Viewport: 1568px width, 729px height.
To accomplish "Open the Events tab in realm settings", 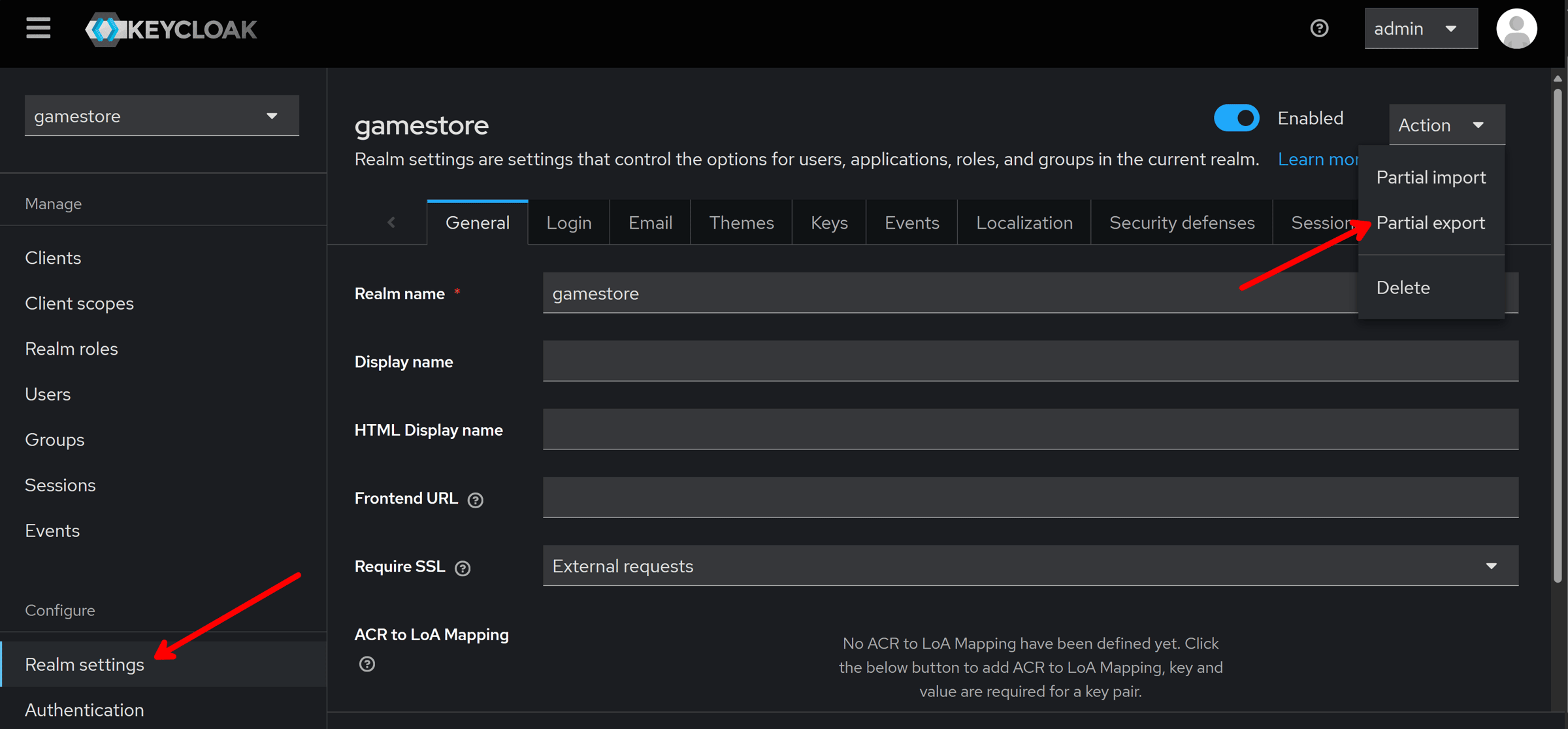I will click(x=912, y=223).
